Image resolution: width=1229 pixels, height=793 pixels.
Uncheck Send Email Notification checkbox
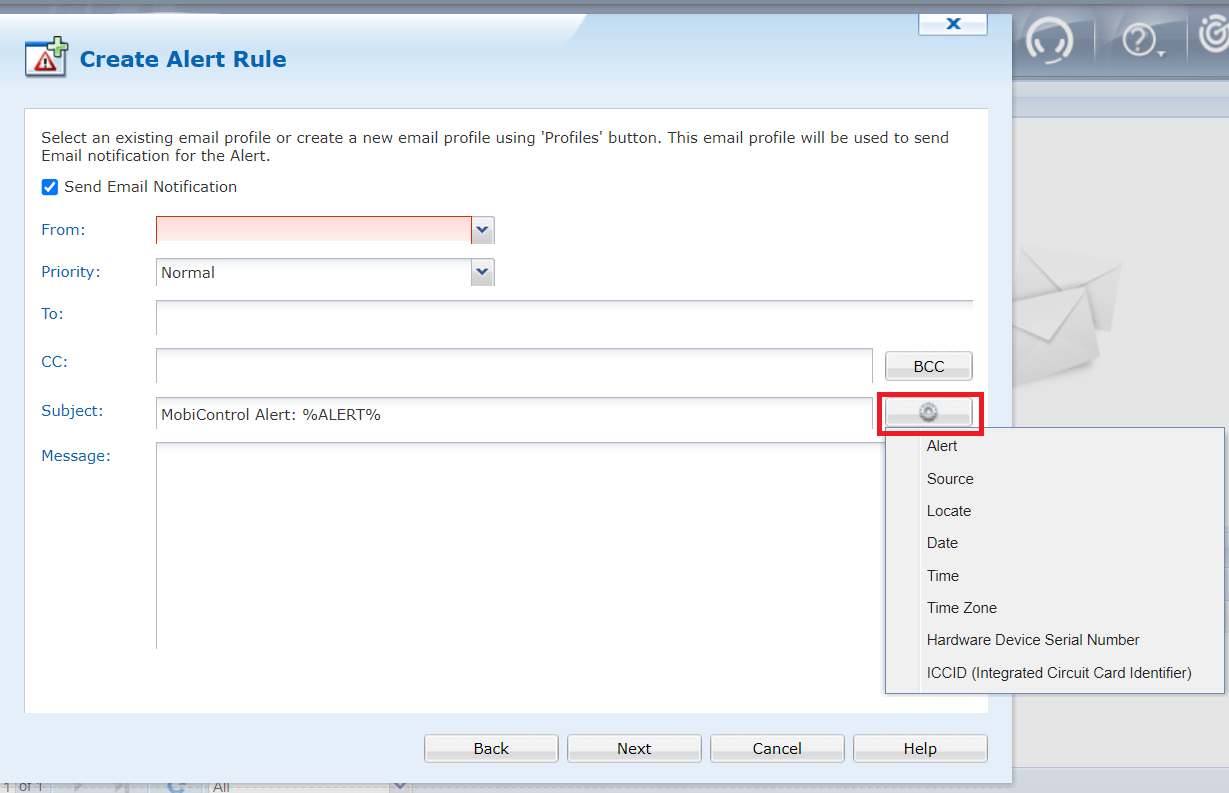click(x=50, y=187)
